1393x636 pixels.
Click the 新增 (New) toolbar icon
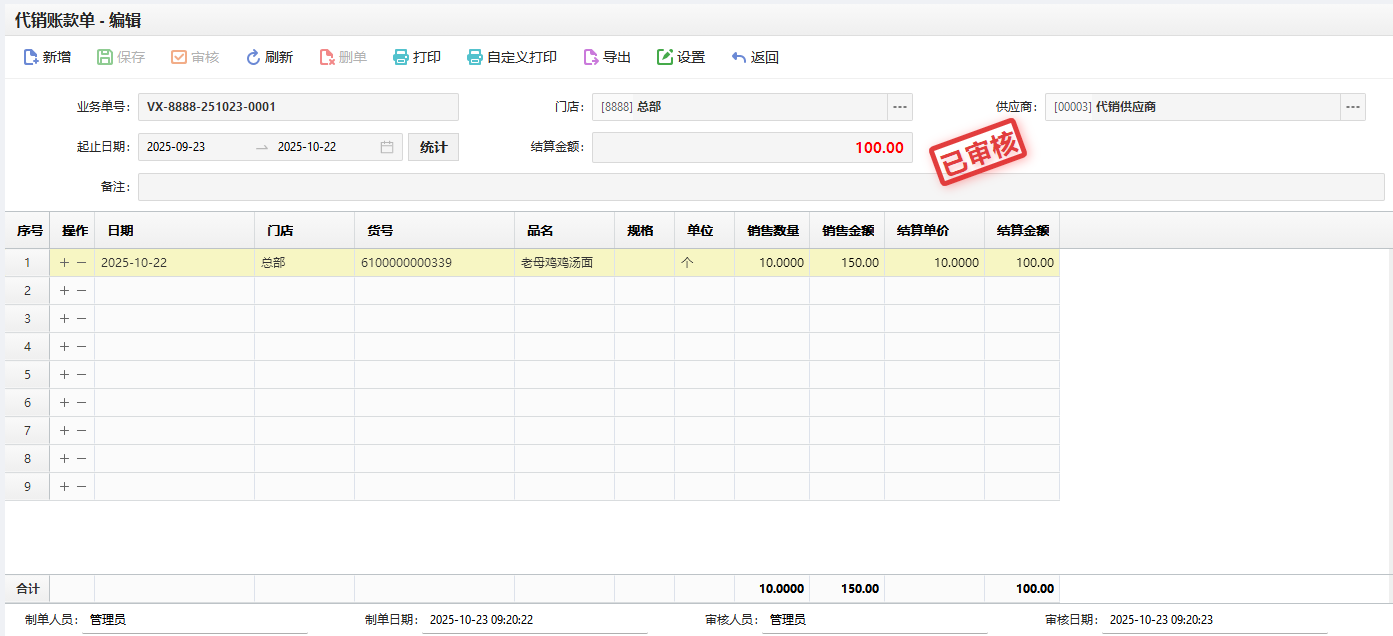pos(31,58)
